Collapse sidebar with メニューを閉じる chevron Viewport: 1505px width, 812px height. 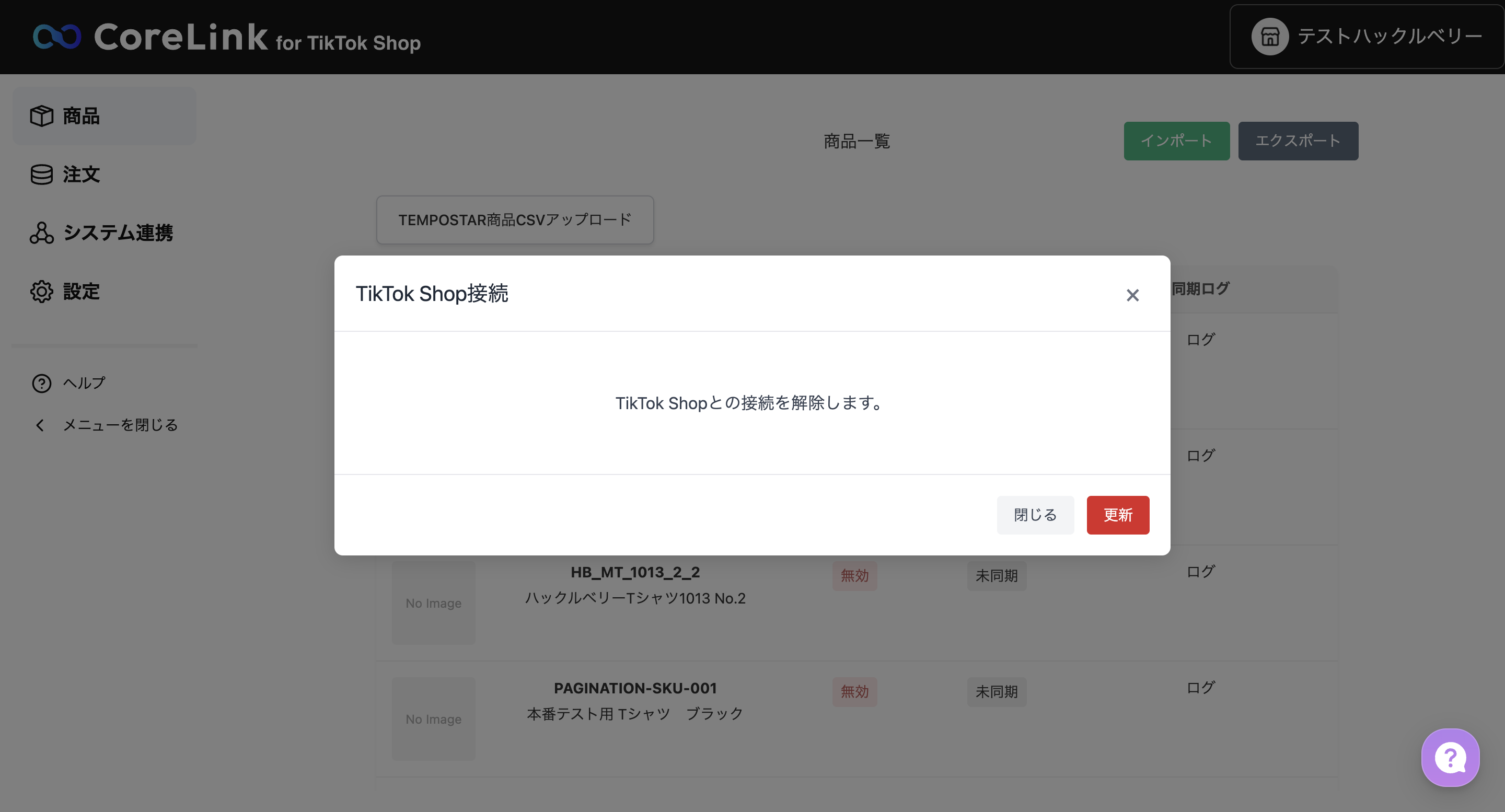(40, 425)
